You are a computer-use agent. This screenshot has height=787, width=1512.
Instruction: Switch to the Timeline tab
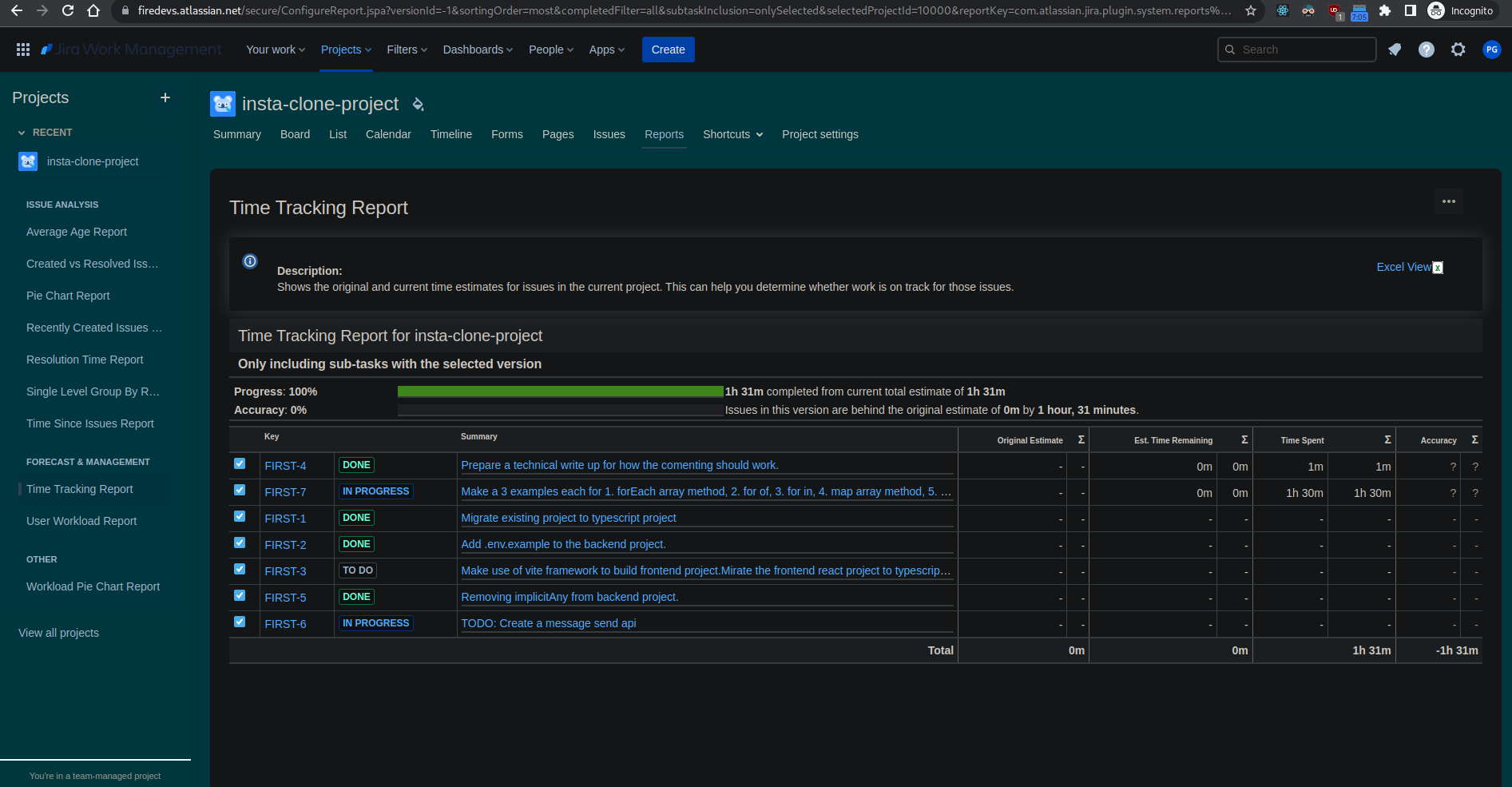pos(451,134)
